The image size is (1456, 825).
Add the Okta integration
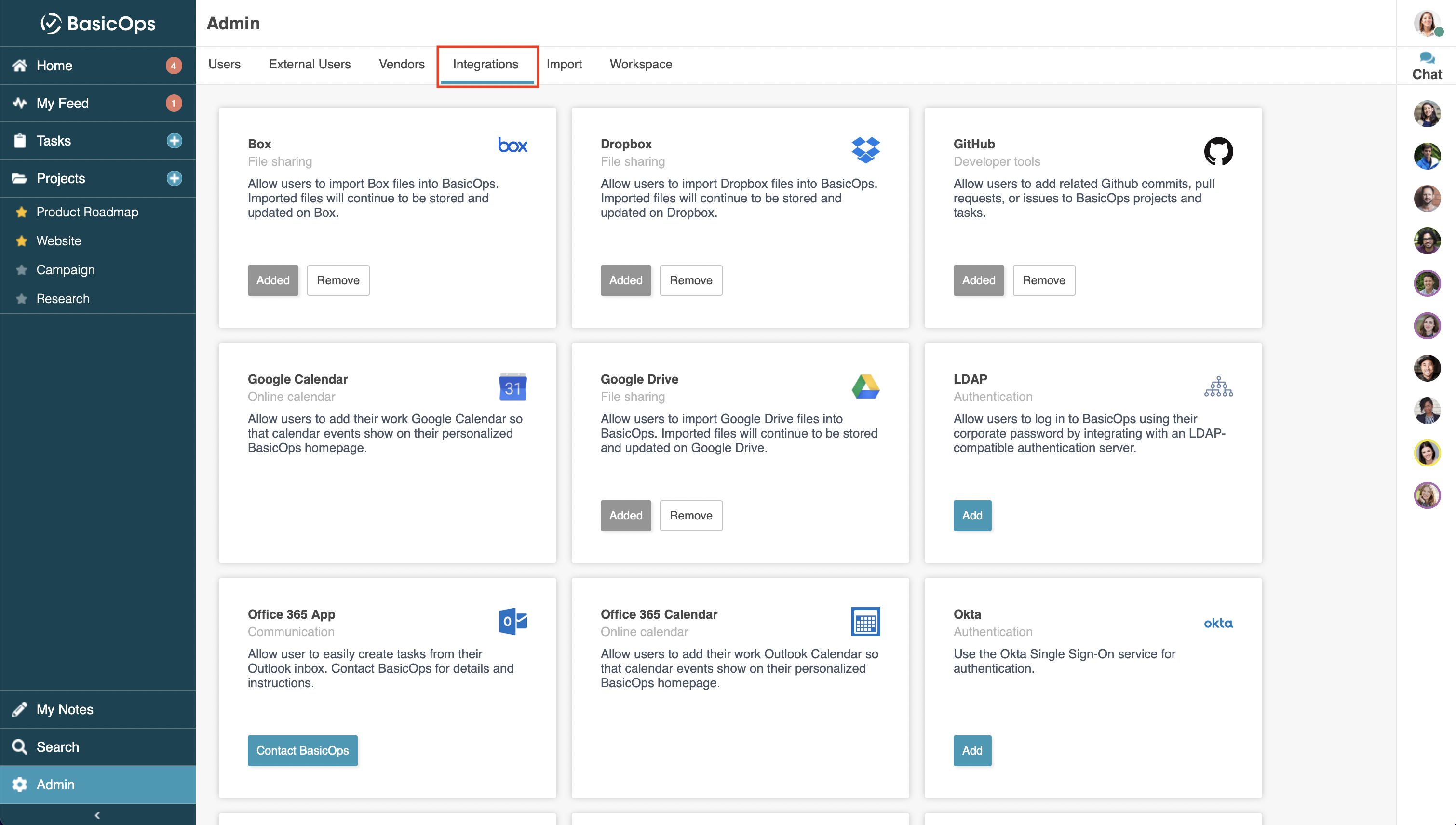tap(972, 750)
